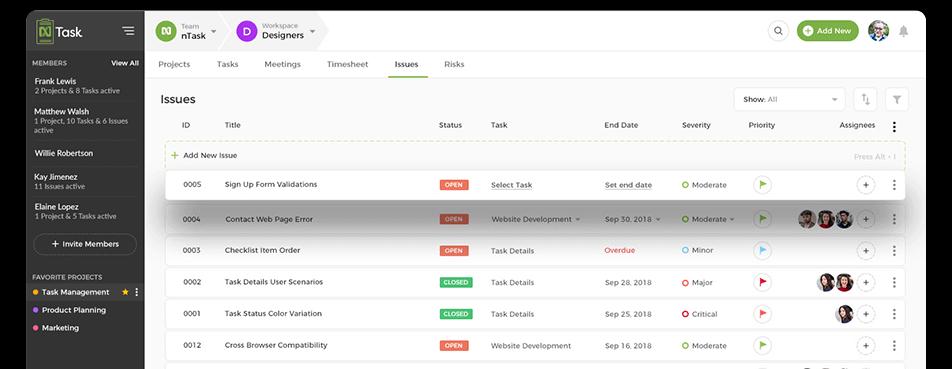Click Set end date link for issue 0005
The width and height of the screenshot is (952, 369).
point(628,185)
